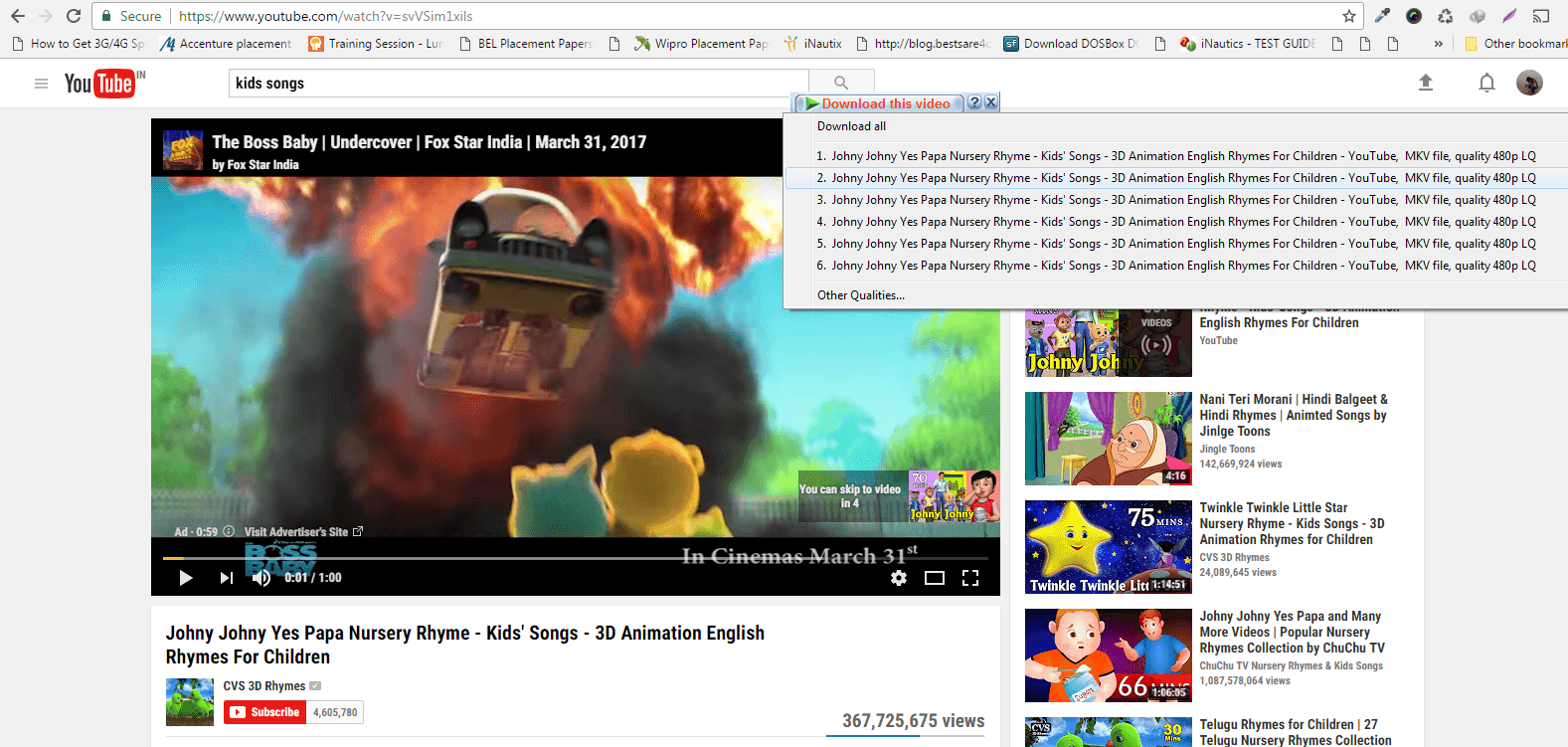Open BEL Placement Papers bookmark
The image size is (1568, 747).
526,44
